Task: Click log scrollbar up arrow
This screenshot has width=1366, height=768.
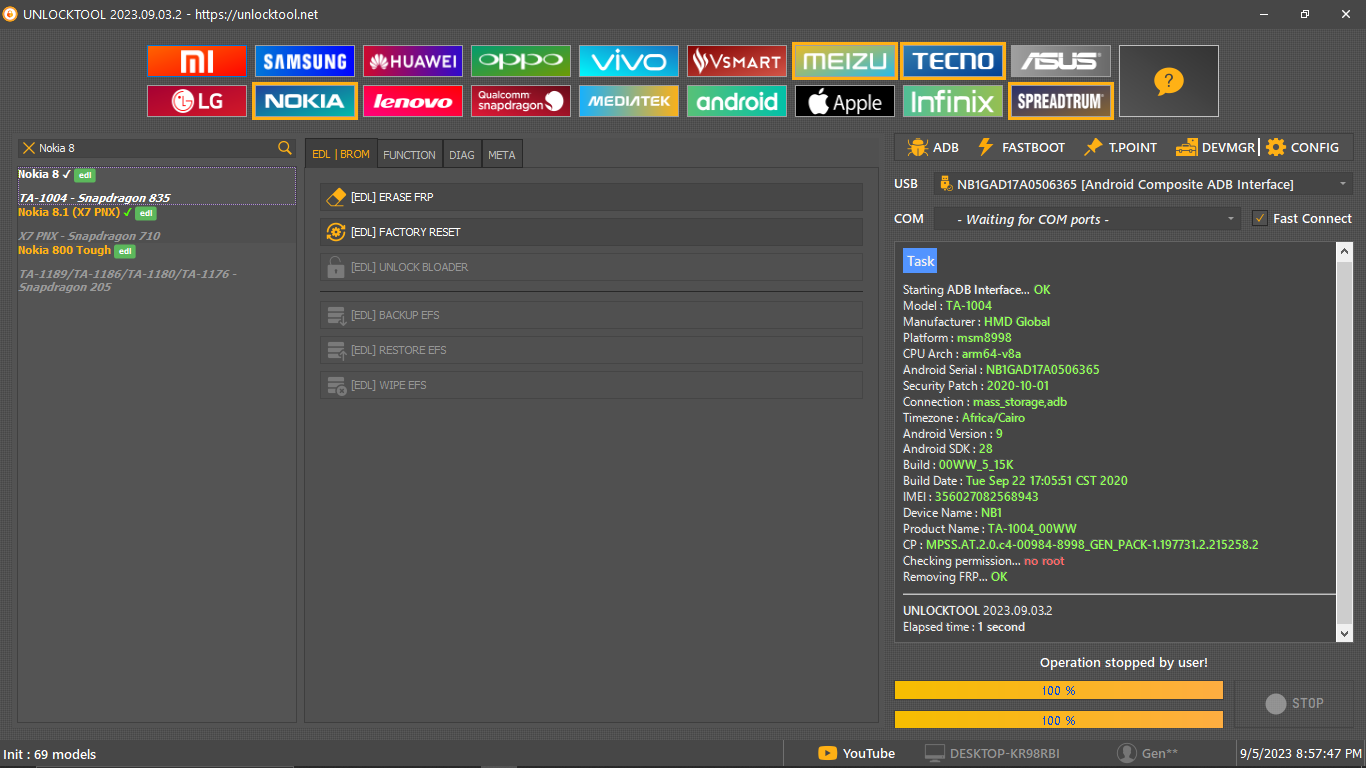Action: (x=1344, y=250)
